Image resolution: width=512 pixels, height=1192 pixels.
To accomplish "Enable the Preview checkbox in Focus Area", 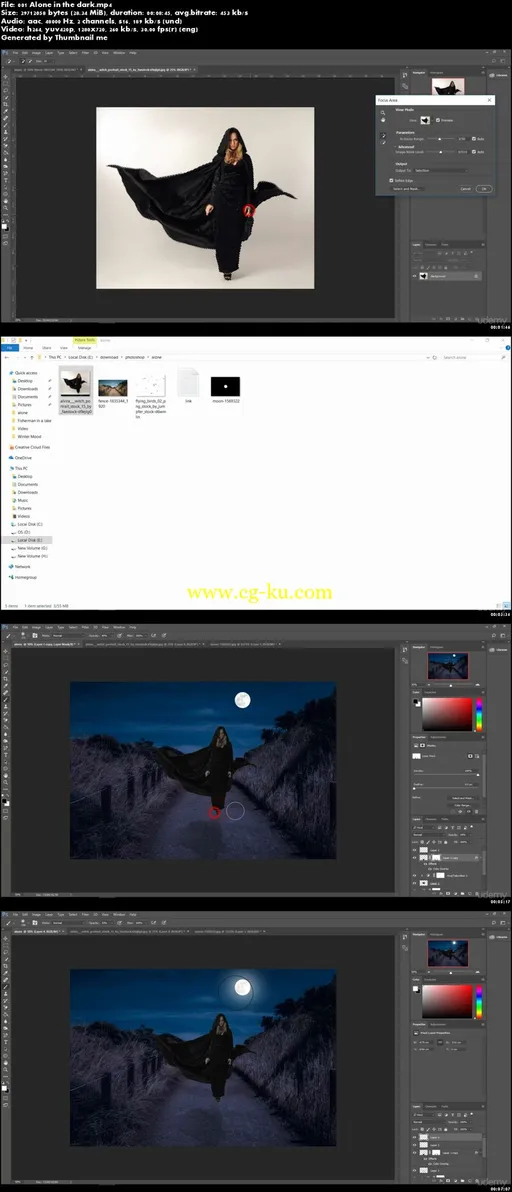I will coord(438,120).
